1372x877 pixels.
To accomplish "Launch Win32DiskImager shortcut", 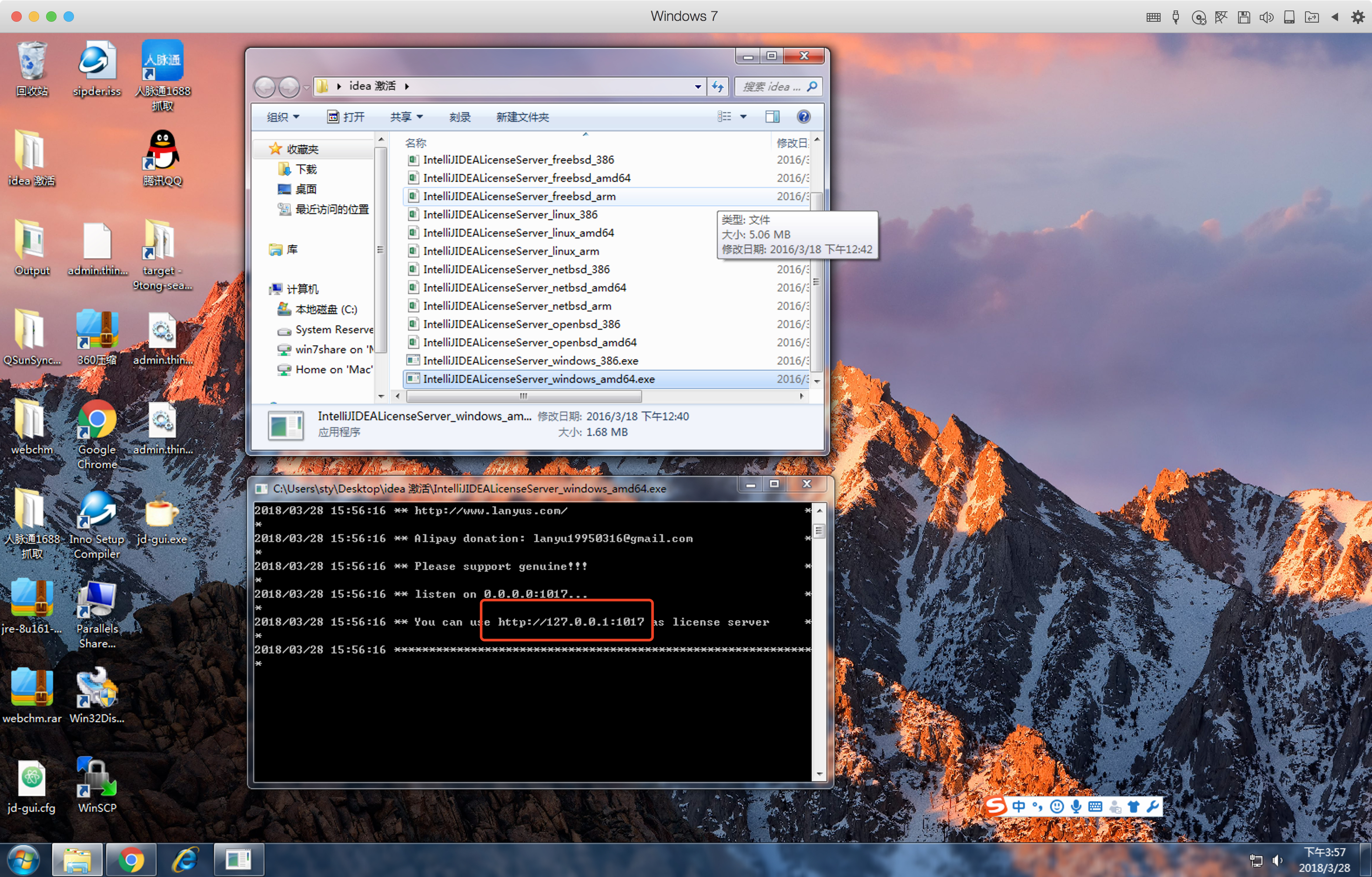I will click(x=97, y=696).
